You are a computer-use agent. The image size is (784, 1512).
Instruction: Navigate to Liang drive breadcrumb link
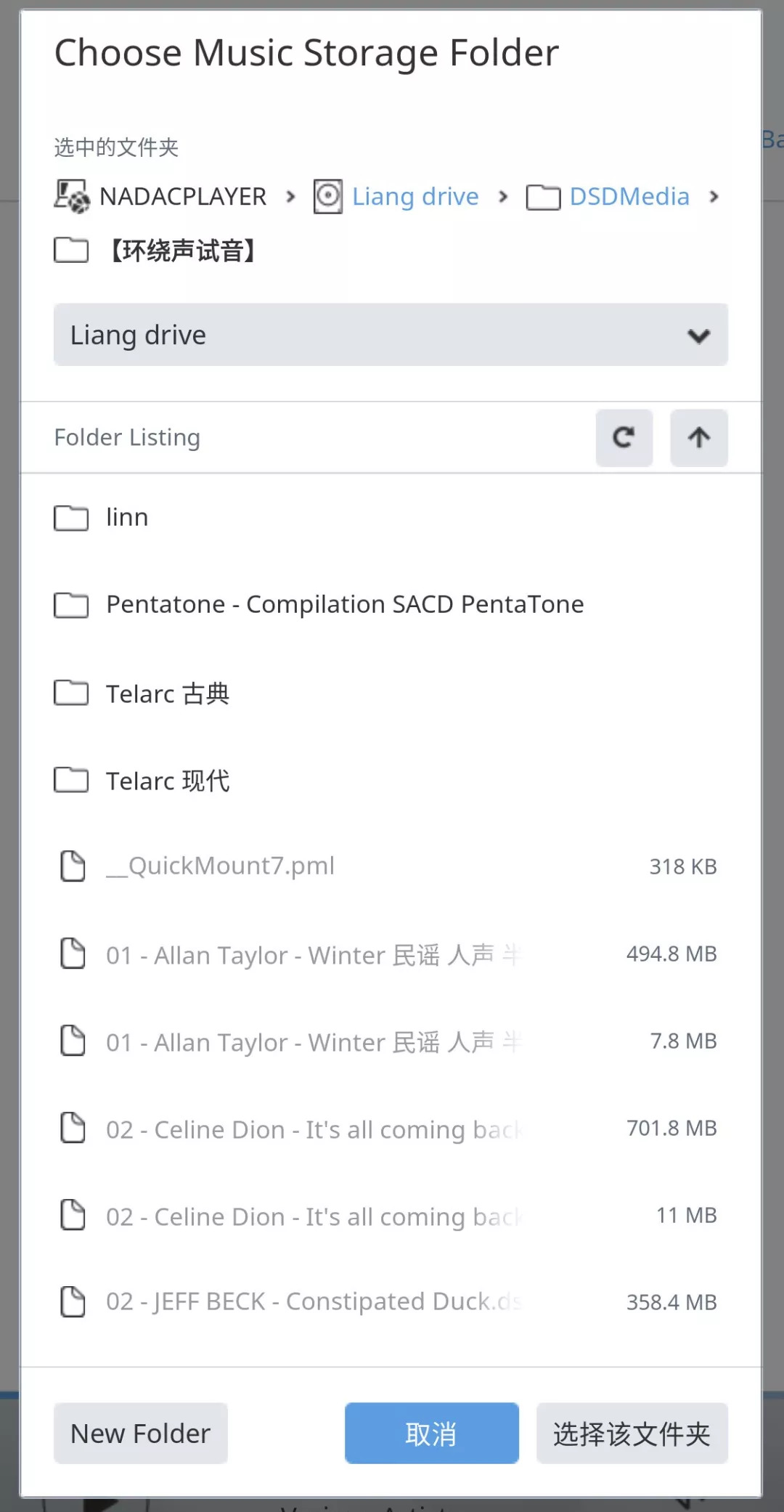click(415, 197)
